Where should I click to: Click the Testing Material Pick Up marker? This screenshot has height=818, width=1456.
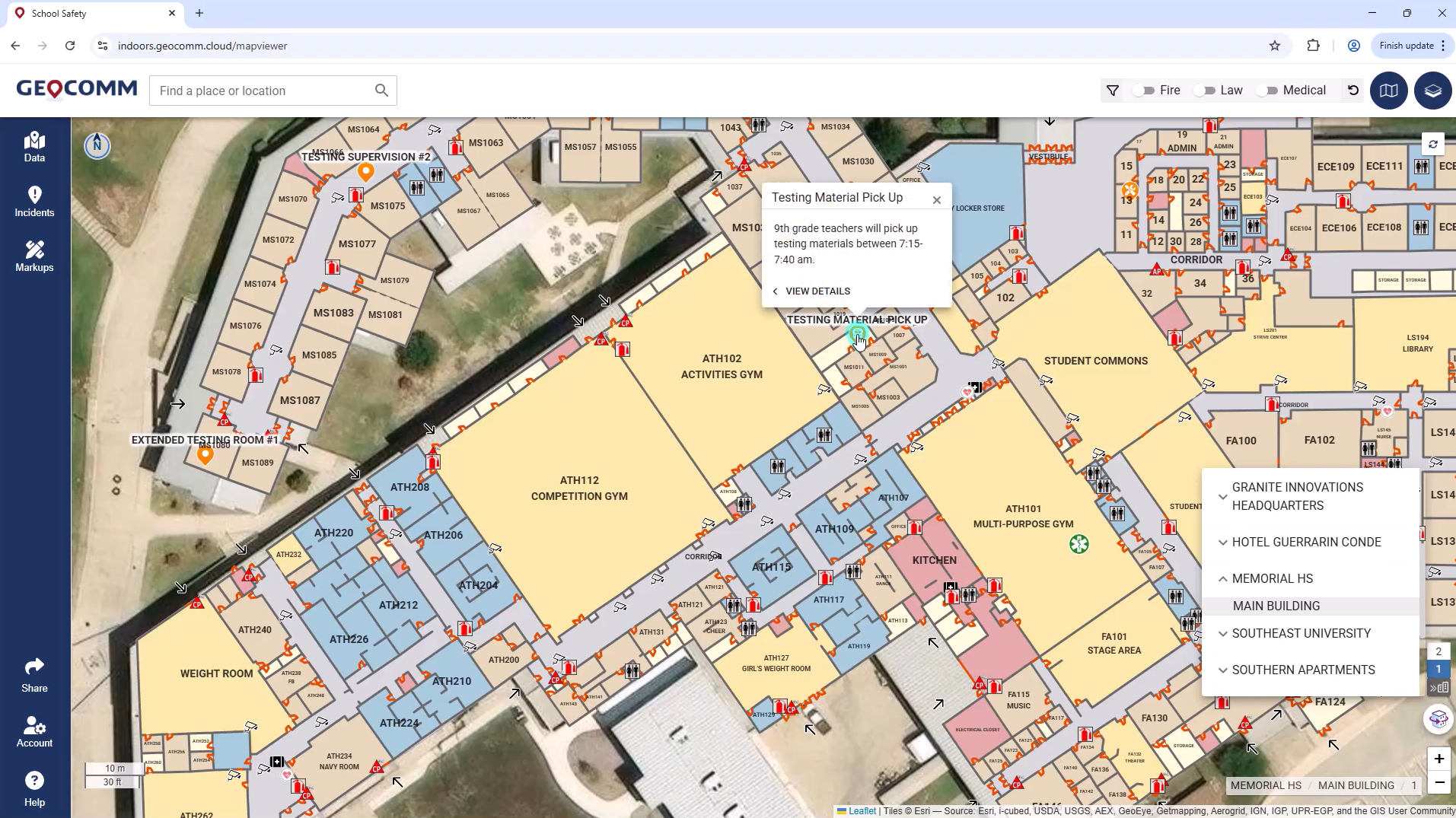coord(858,333)
